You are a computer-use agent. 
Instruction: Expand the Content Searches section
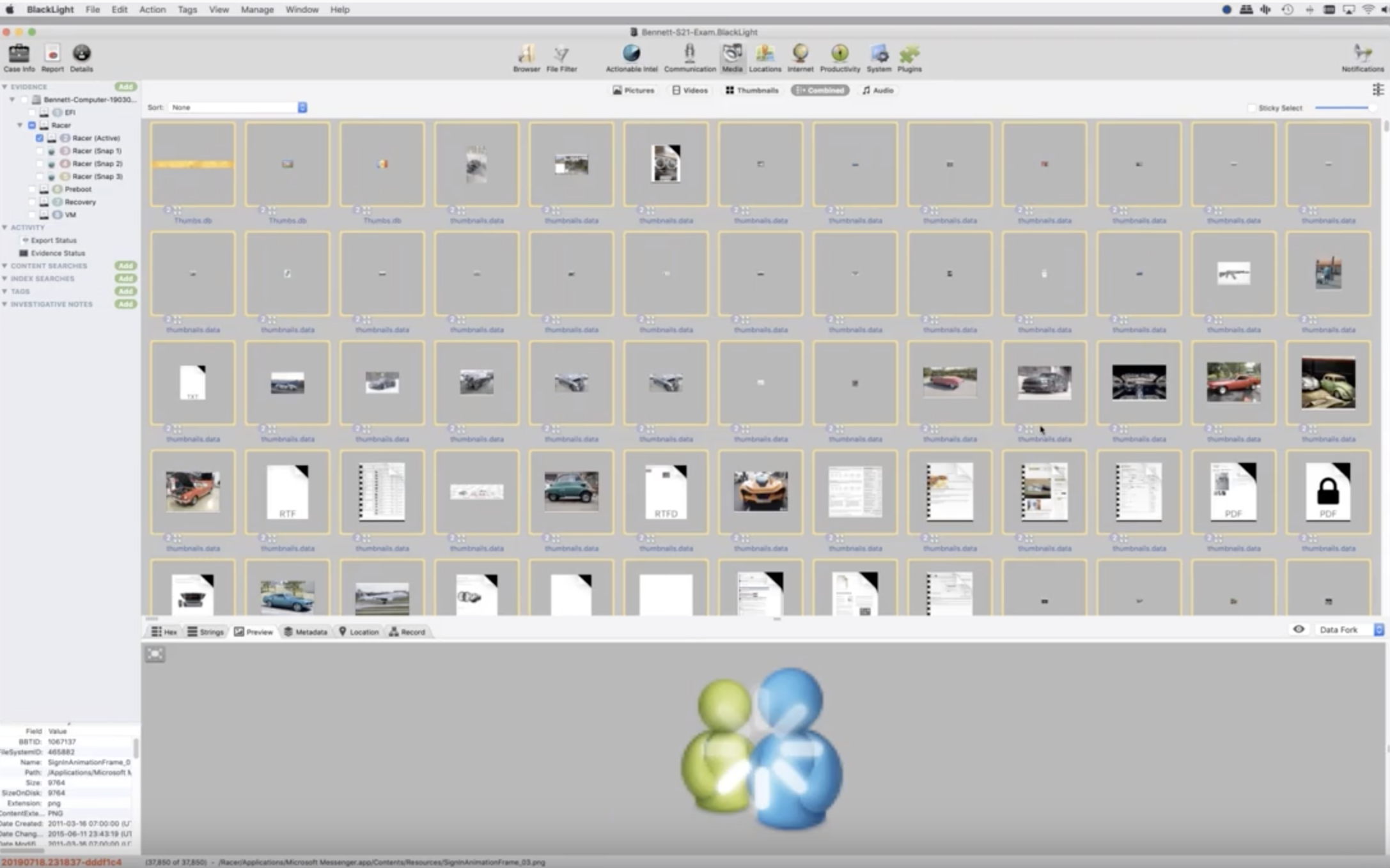4,266
